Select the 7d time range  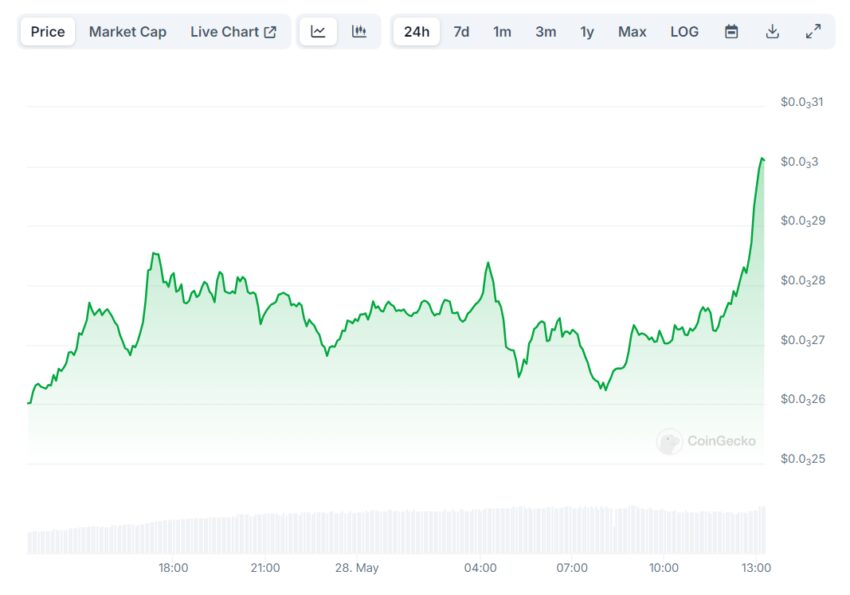coord(461,31)
